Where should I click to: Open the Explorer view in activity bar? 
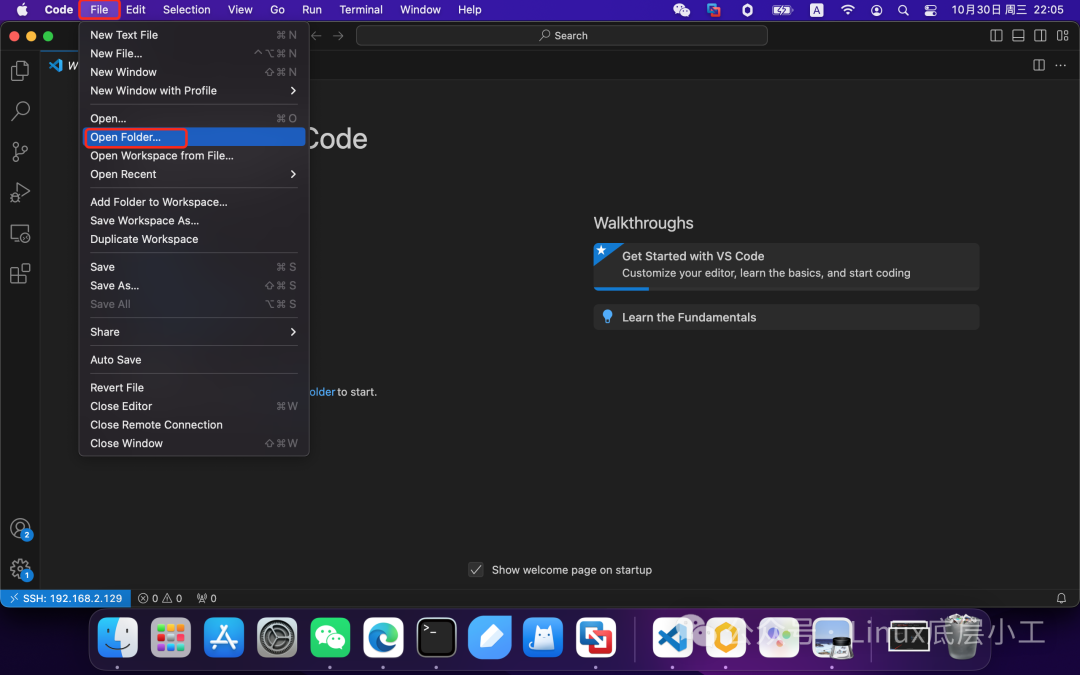coord(20,70)
